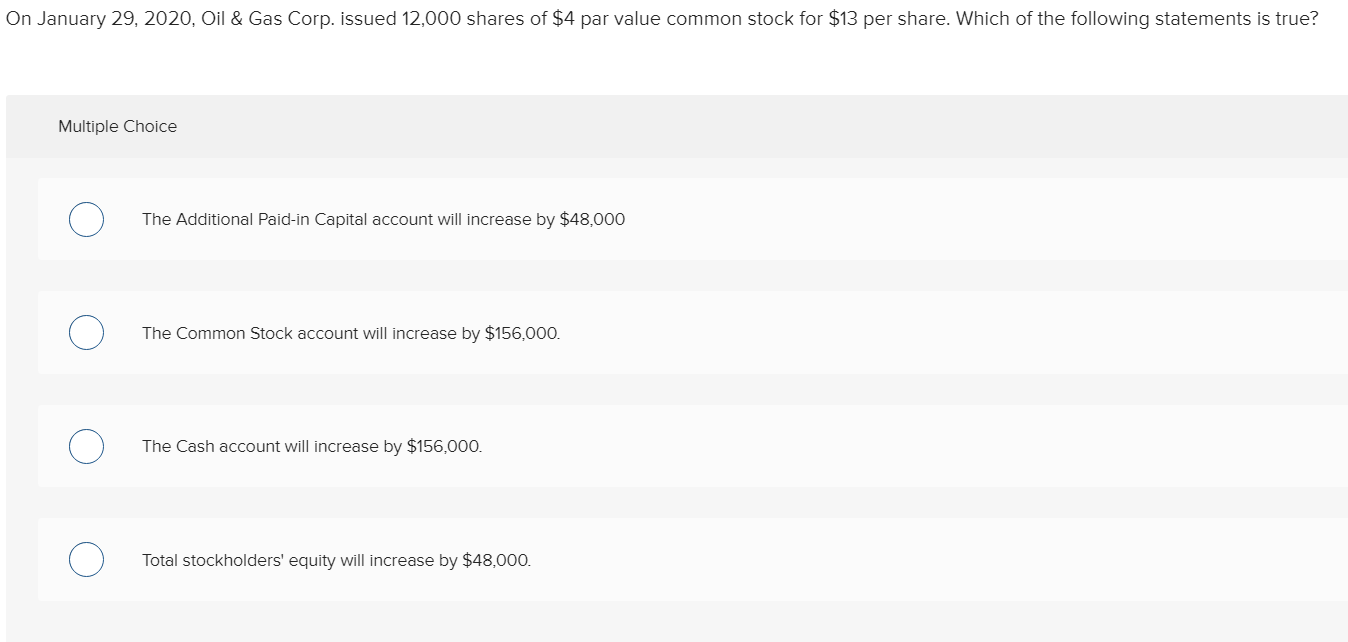Click the question text about Oil & Gas Corp.
1348x642 pixels.
click(660, 20)
